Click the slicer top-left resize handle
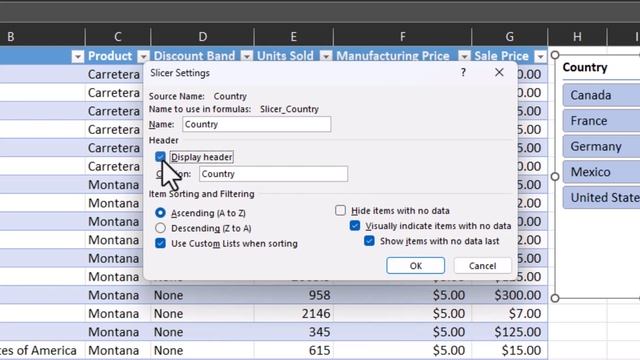This screenshot has width=640, height=360. click(x=555, y=55)
